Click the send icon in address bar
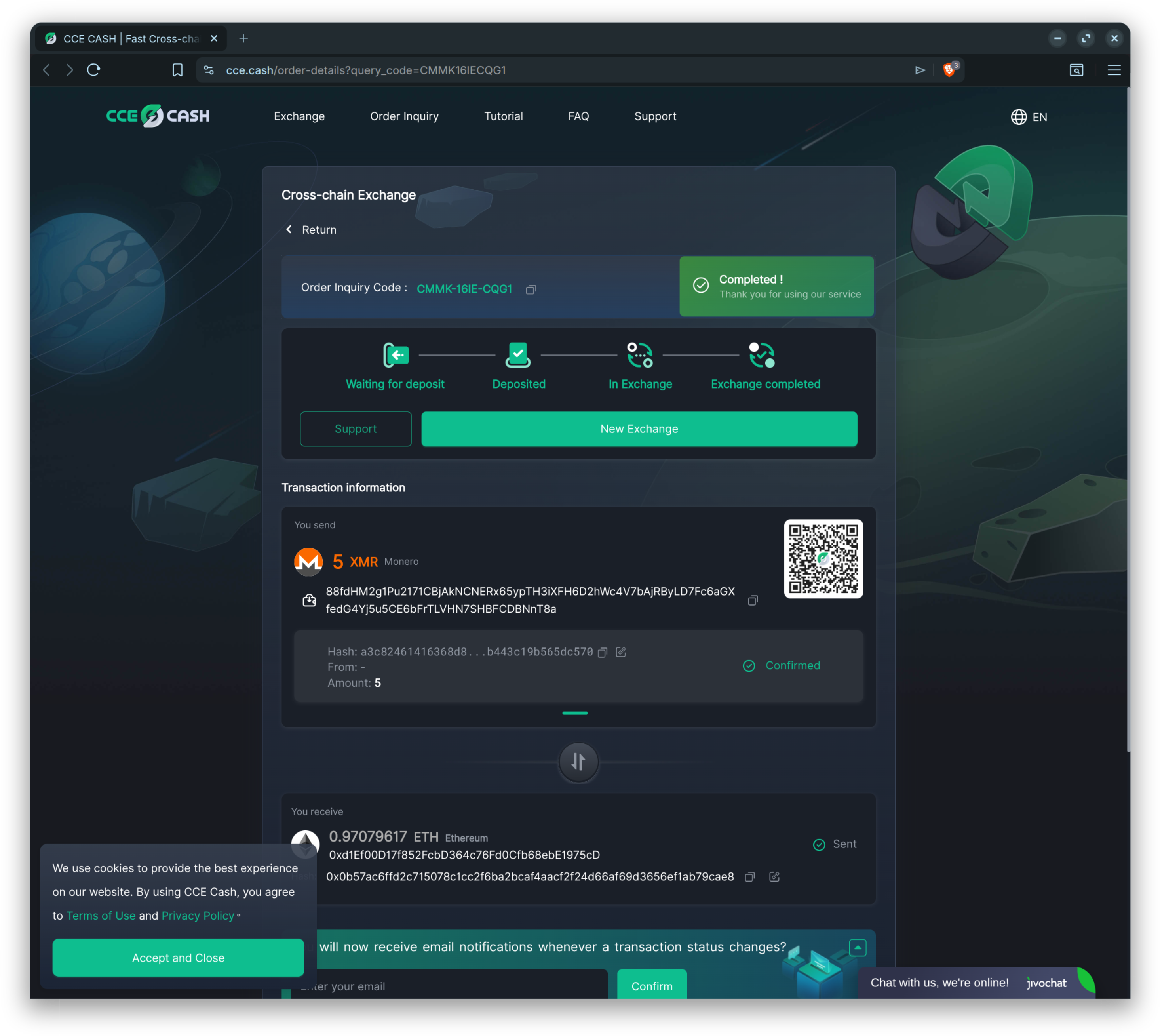 [x=920, y=70]
